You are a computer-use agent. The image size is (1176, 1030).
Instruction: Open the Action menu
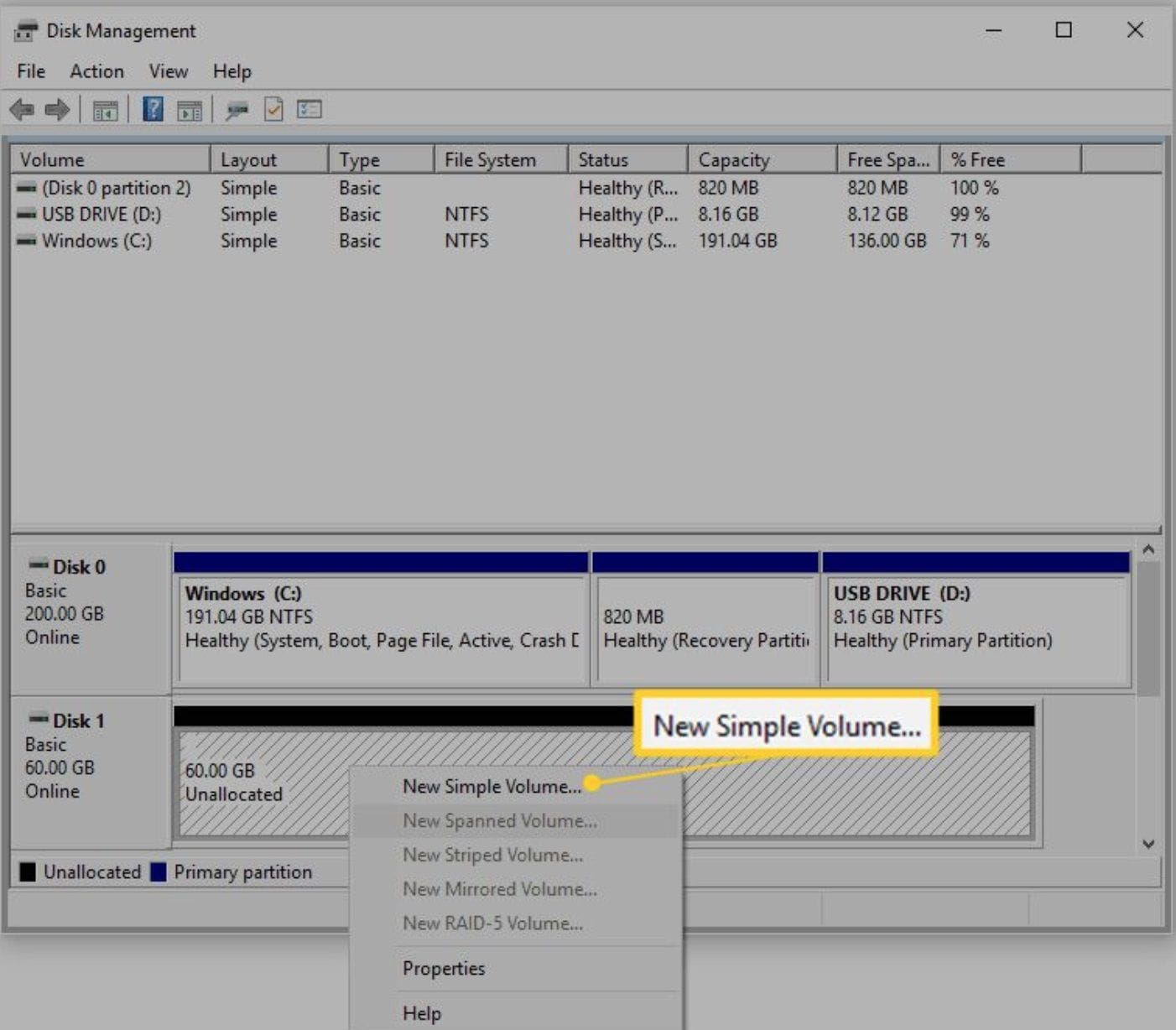(x=96, y=71)
